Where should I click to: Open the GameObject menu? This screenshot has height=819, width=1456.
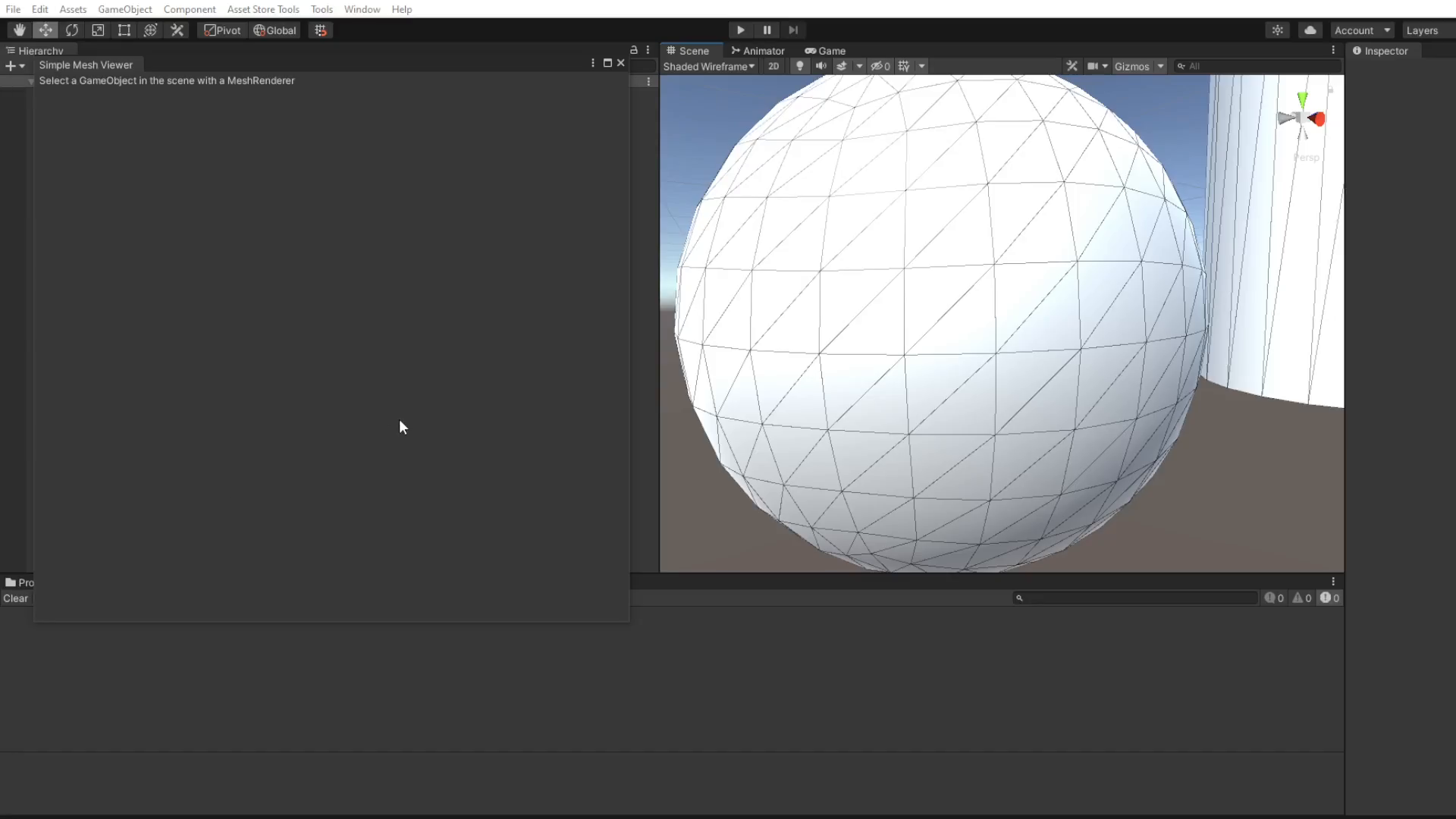coord(125,9)
